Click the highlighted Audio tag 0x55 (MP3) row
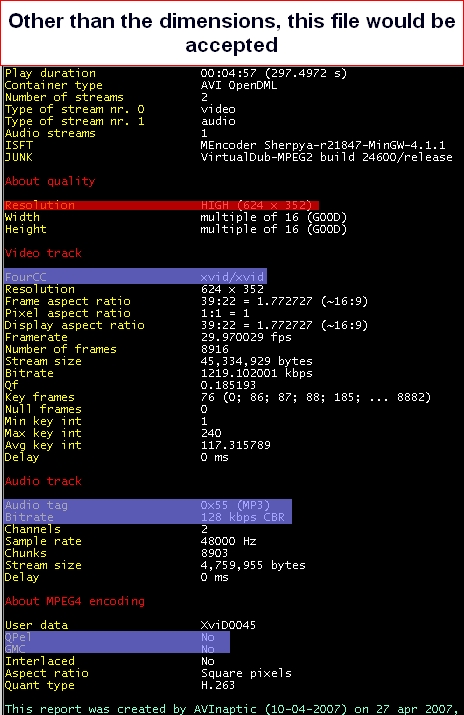This screenshot has width=464, height=715. (148, 505)
